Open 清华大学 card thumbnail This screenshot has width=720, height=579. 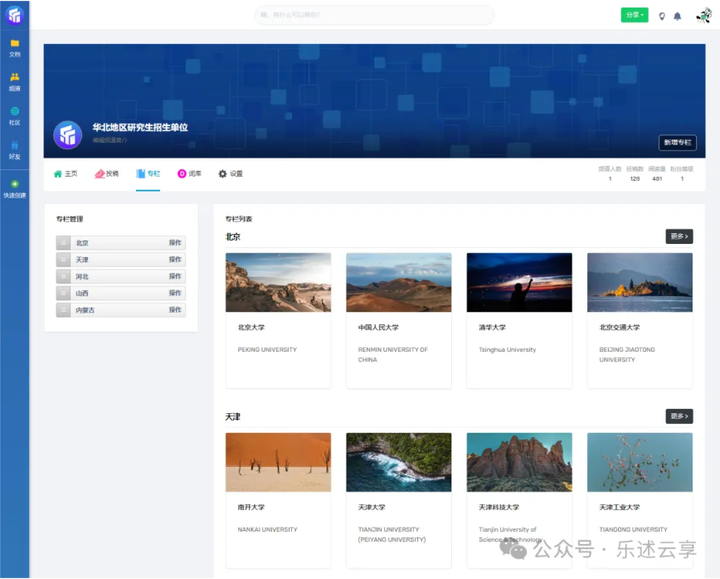519,282
